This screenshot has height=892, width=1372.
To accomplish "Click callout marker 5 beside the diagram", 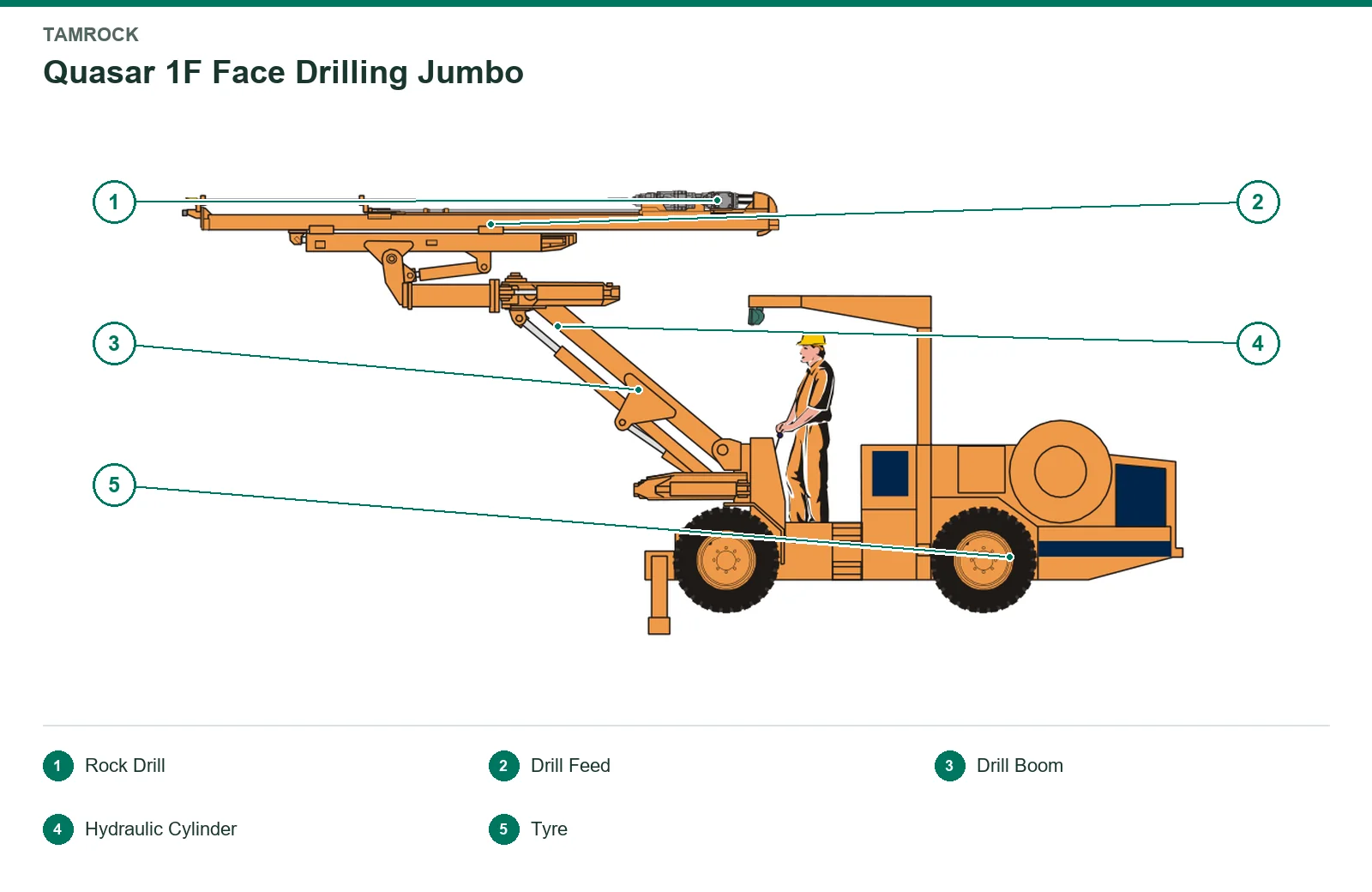I will click(114, 485).
